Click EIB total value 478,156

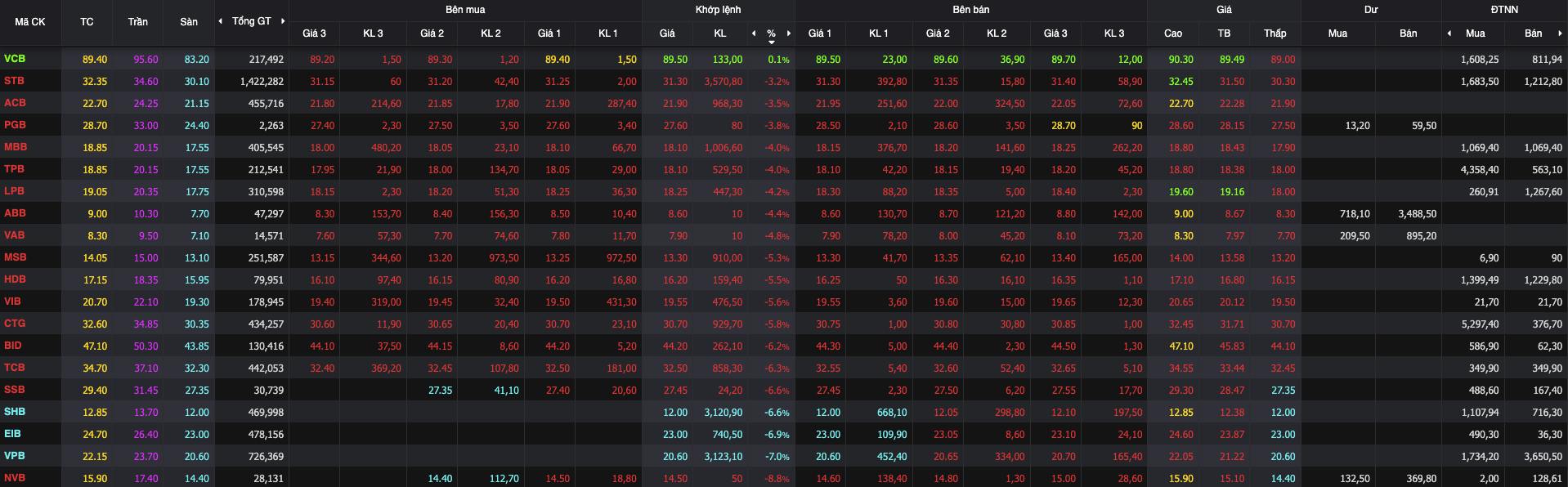coord(266,435)
